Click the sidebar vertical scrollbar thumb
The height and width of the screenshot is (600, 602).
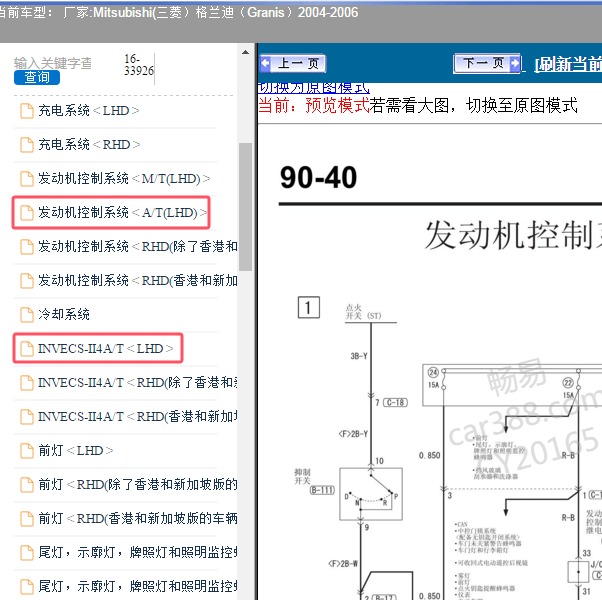pos(245,207)
